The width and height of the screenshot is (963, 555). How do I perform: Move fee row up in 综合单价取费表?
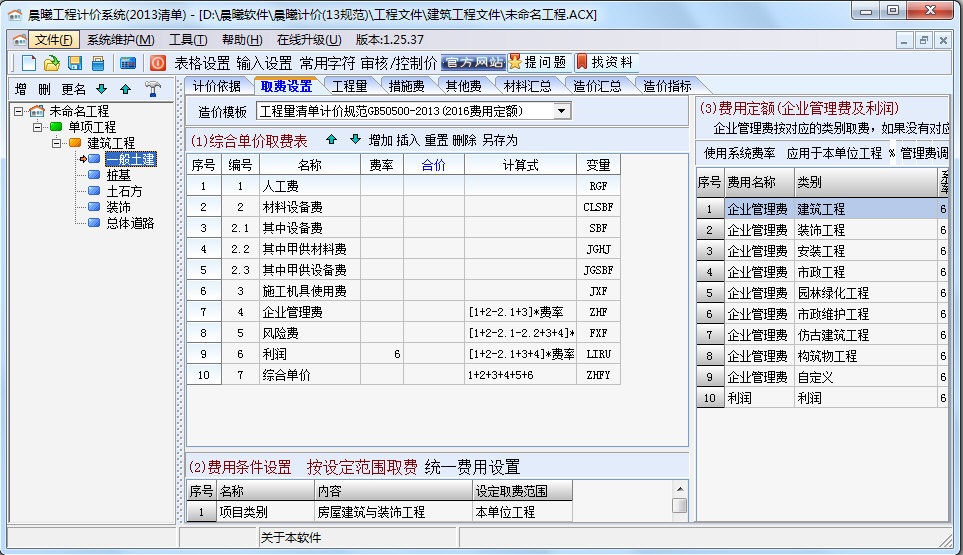click(332, 139)
